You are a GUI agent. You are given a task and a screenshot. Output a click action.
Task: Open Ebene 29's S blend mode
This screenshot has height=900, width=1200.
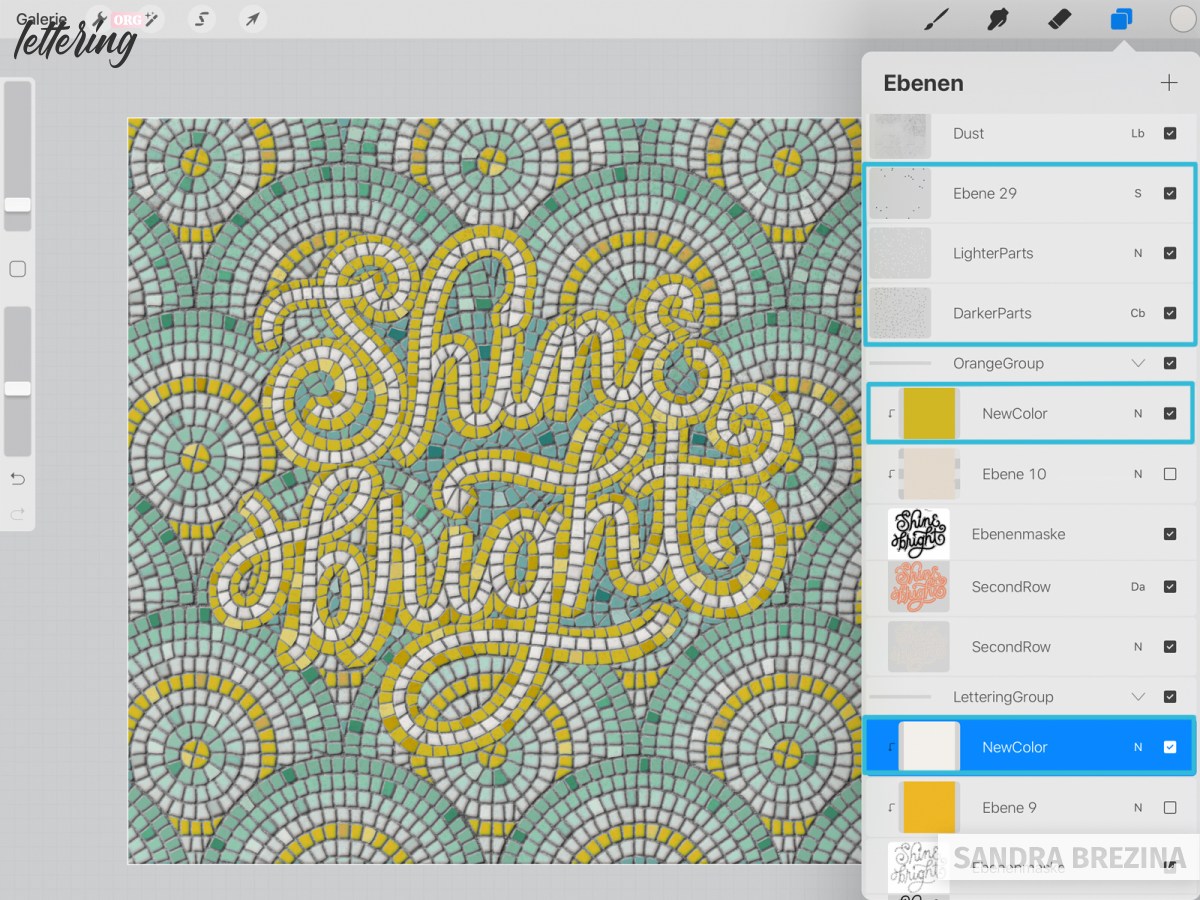pos(1138,193)
